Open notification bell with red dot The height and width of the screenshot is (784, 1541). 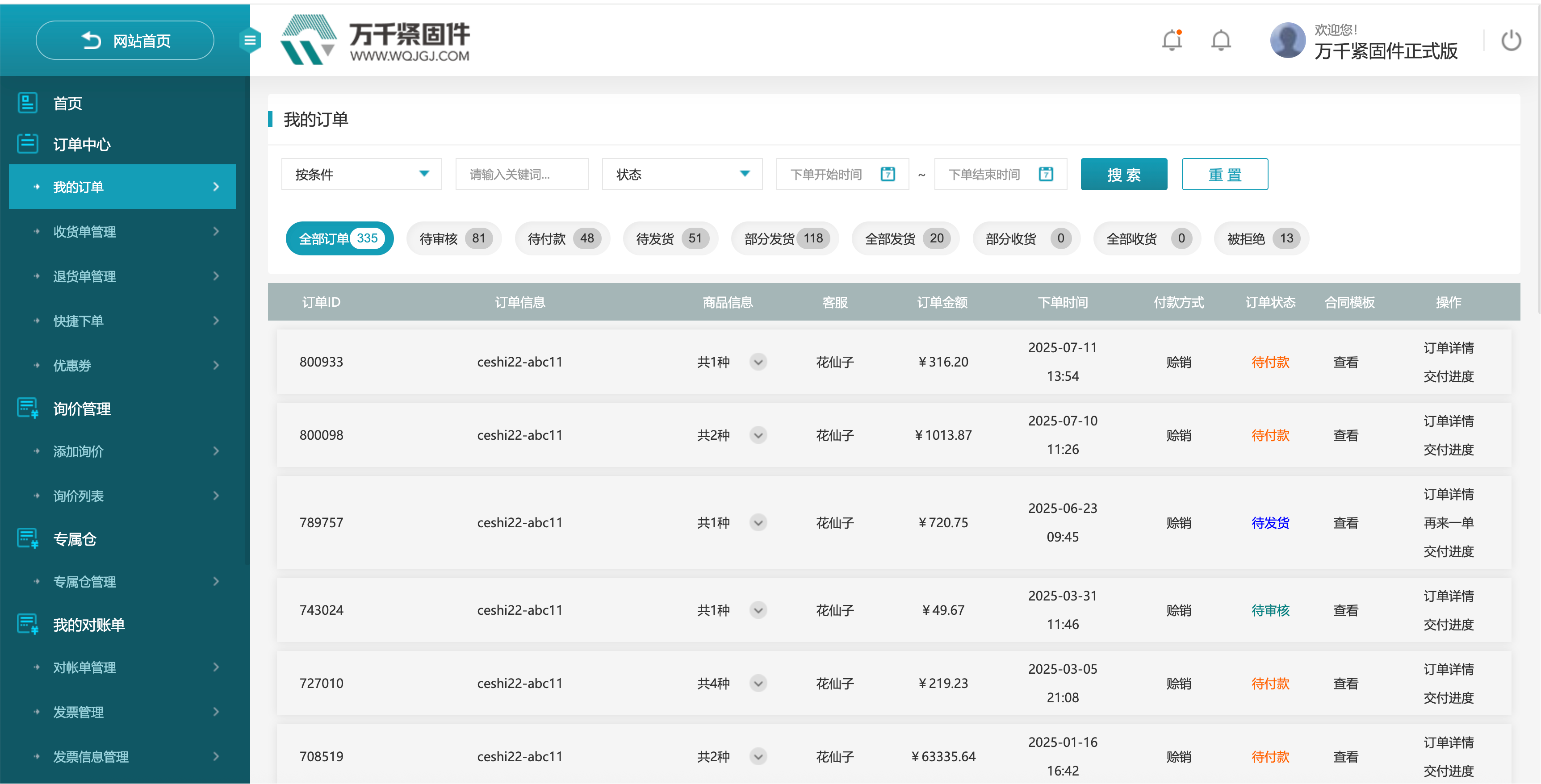(x=1172, y=41)
